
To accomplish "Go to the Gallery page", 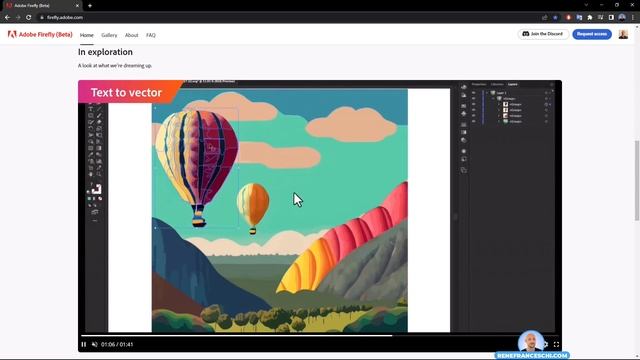I will point(109,35).
